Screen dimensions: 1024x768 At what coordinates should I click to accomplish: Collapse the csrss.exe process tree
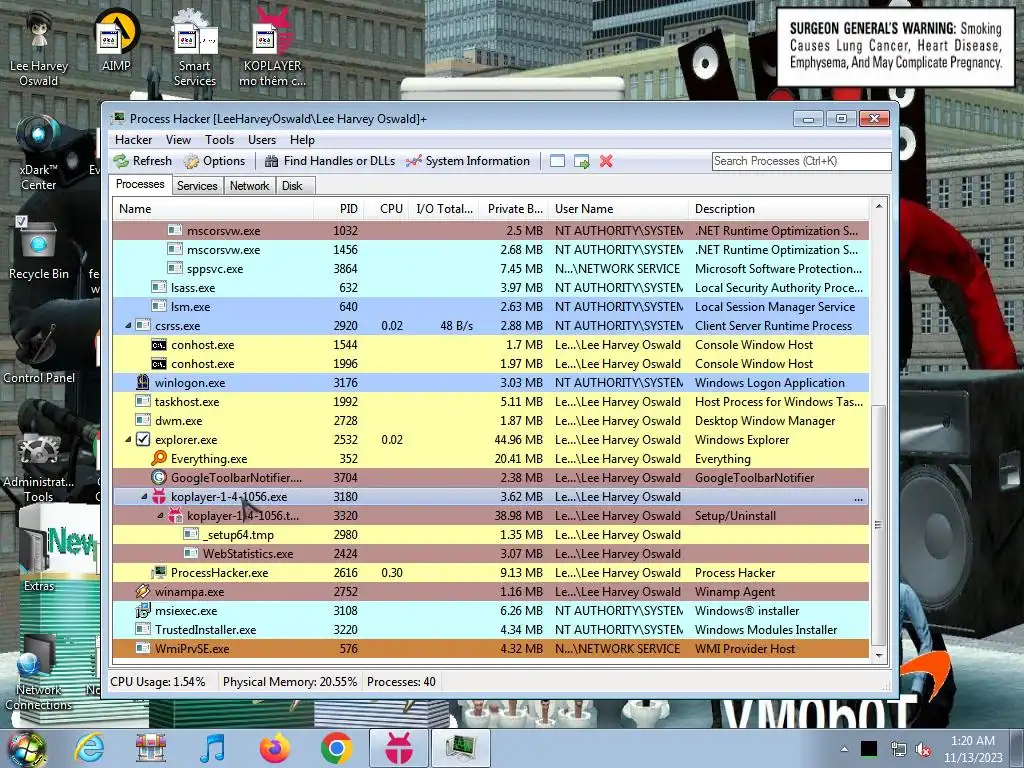pos(128,325)
